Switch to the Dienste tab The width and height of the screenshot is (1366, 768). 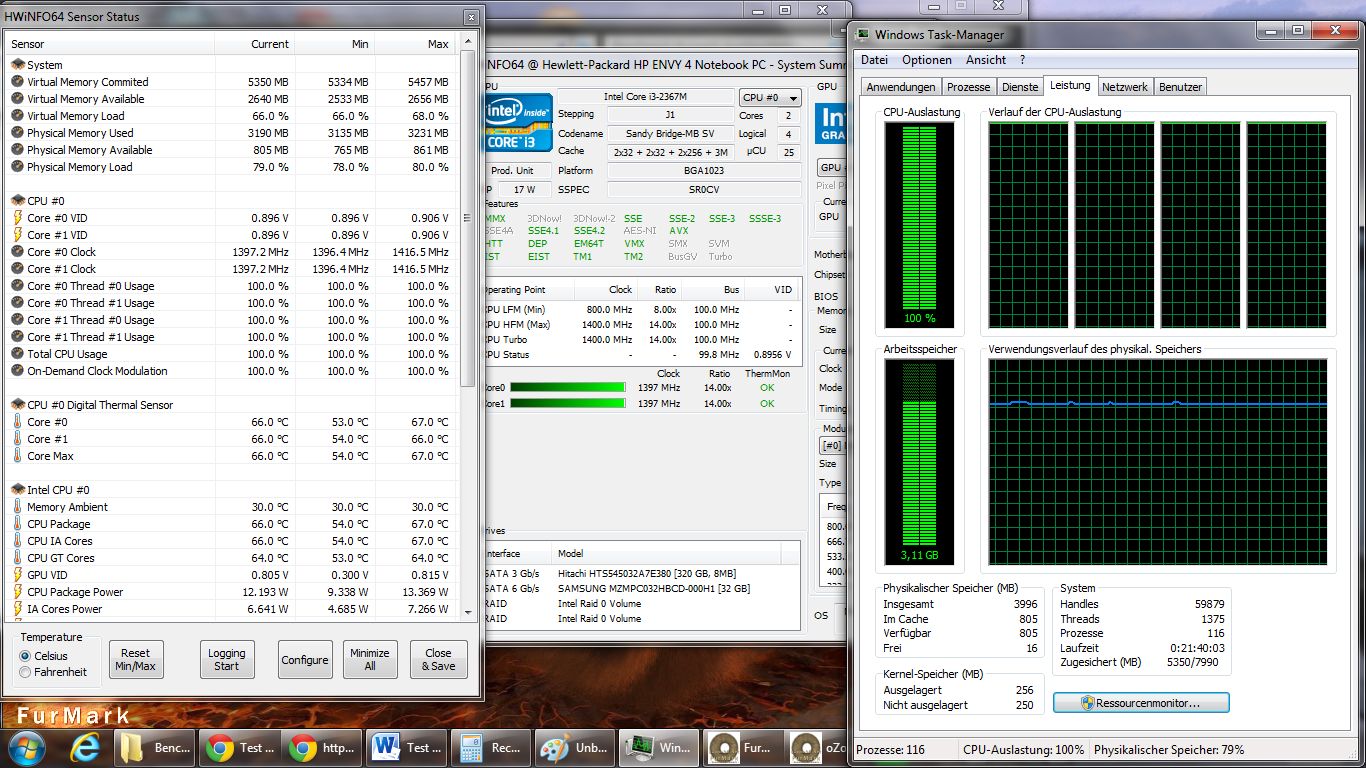pos(1020,87)
